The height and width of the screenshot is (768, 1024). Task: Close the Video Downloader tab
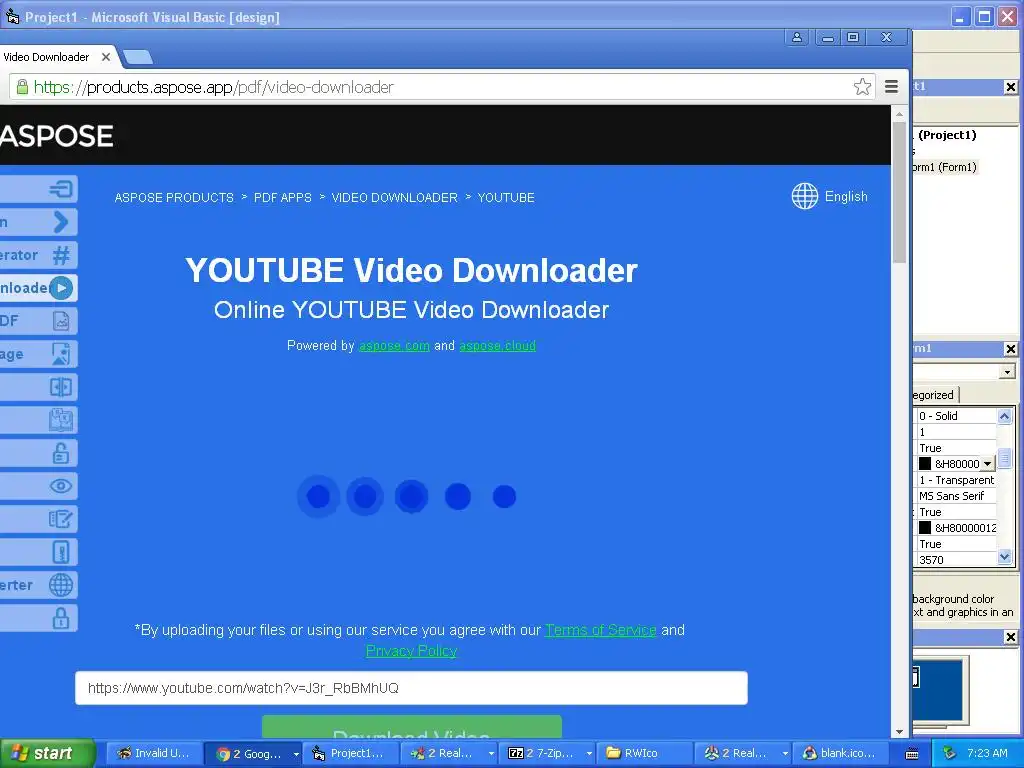point(106,57)
